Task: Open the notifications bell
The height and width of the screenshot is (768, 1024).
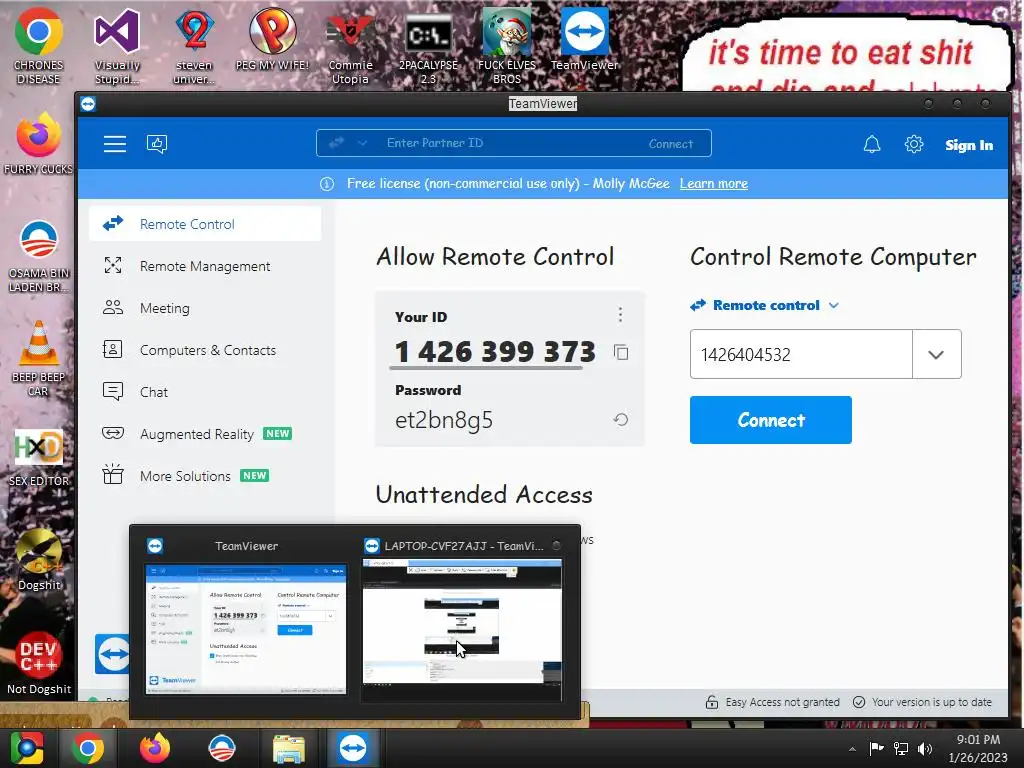Action: tap(872, 144)
